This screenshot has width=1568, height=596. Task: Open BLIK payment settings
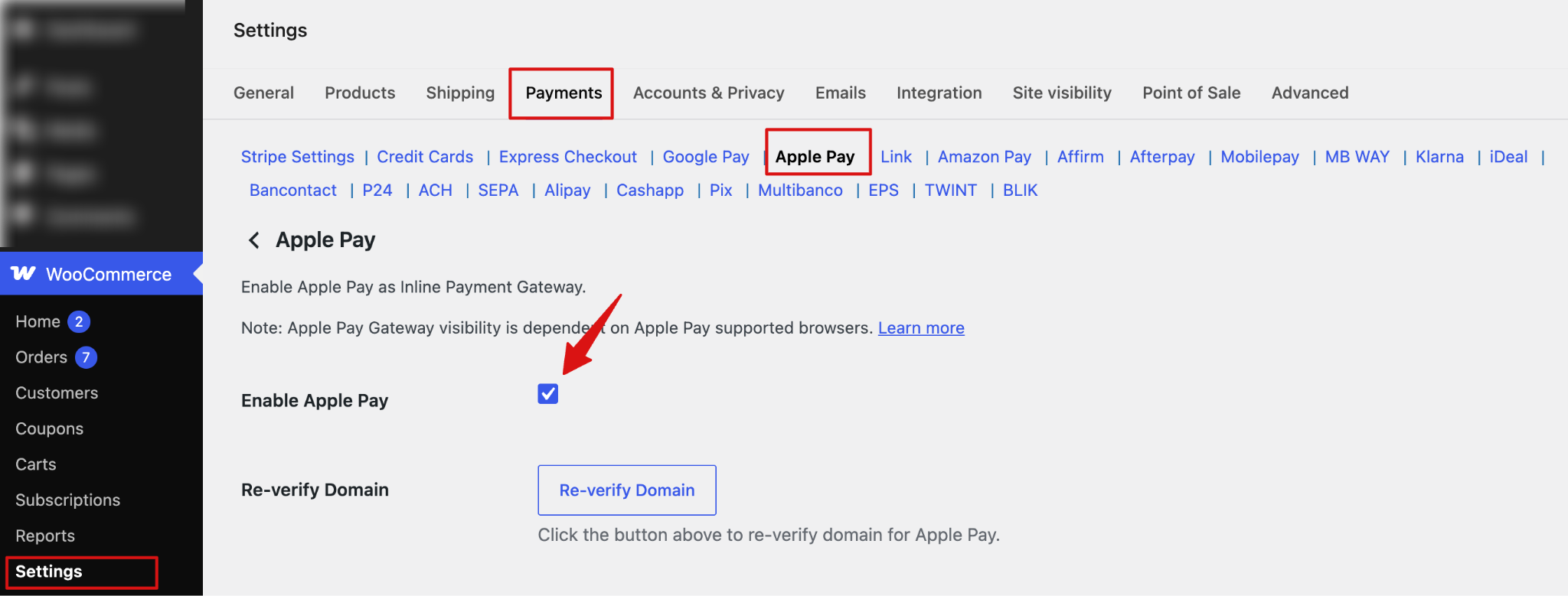point(1020,191)
